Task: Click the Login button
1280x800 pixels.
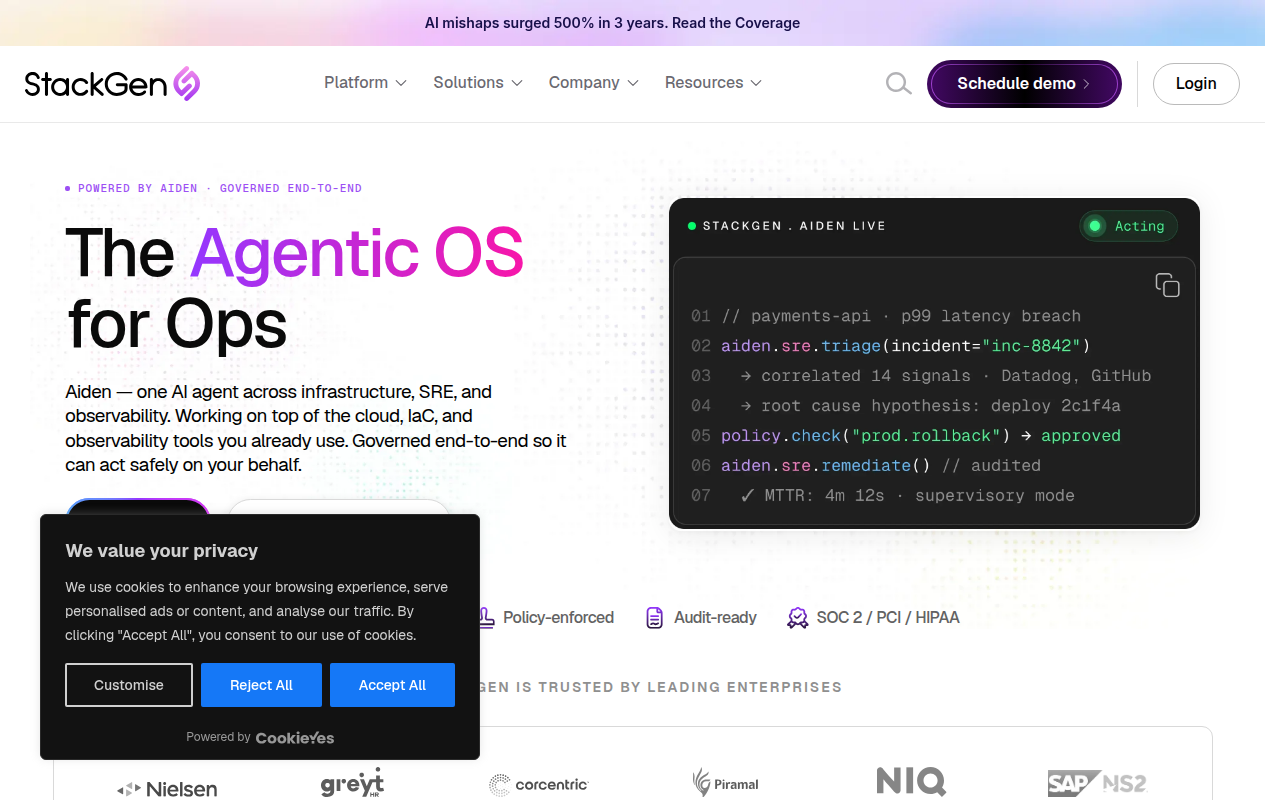Action: click(x=1196, y=84)
